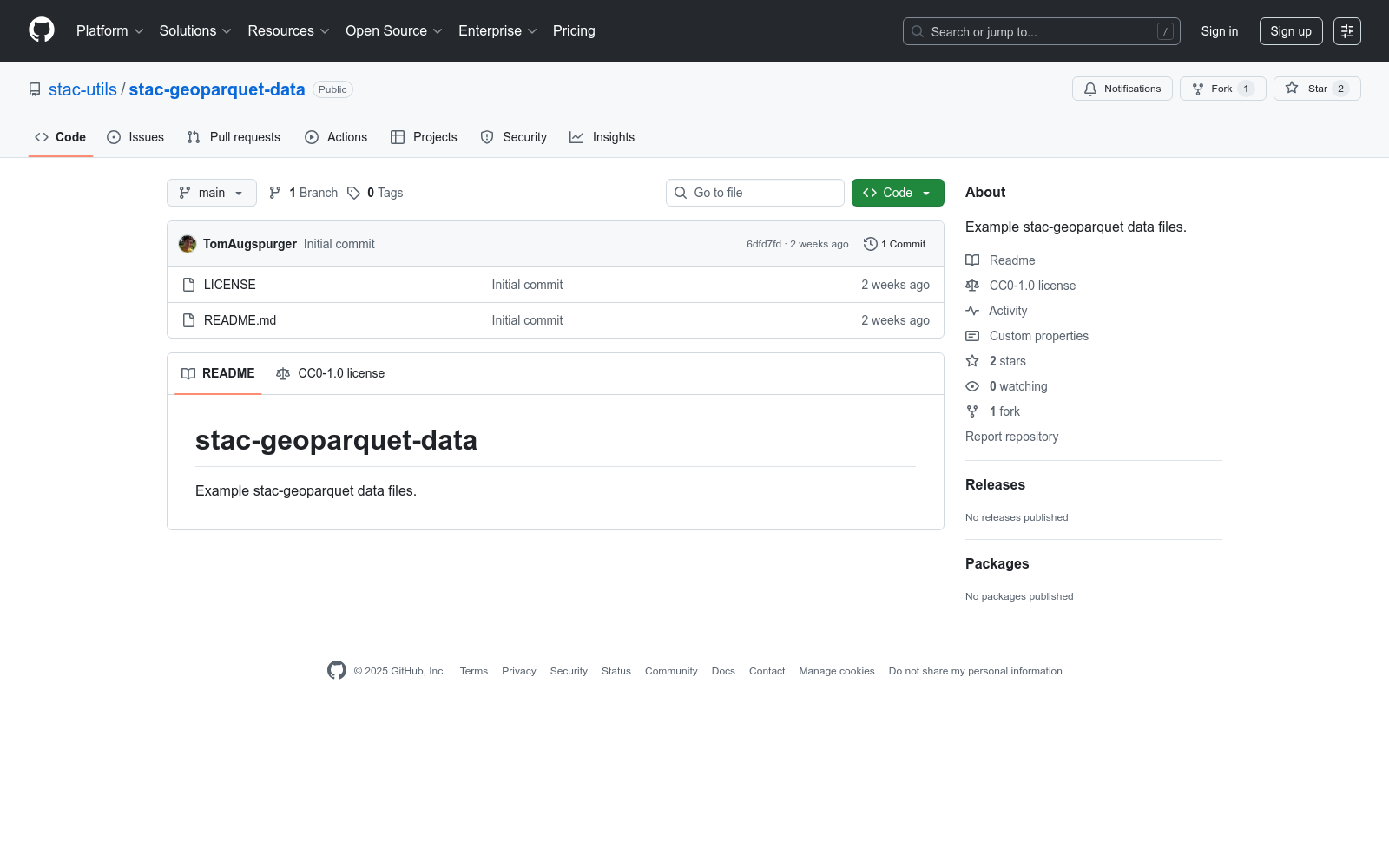Open the Packages heading link
1389x868 pixels.
(x=997, y=563)
